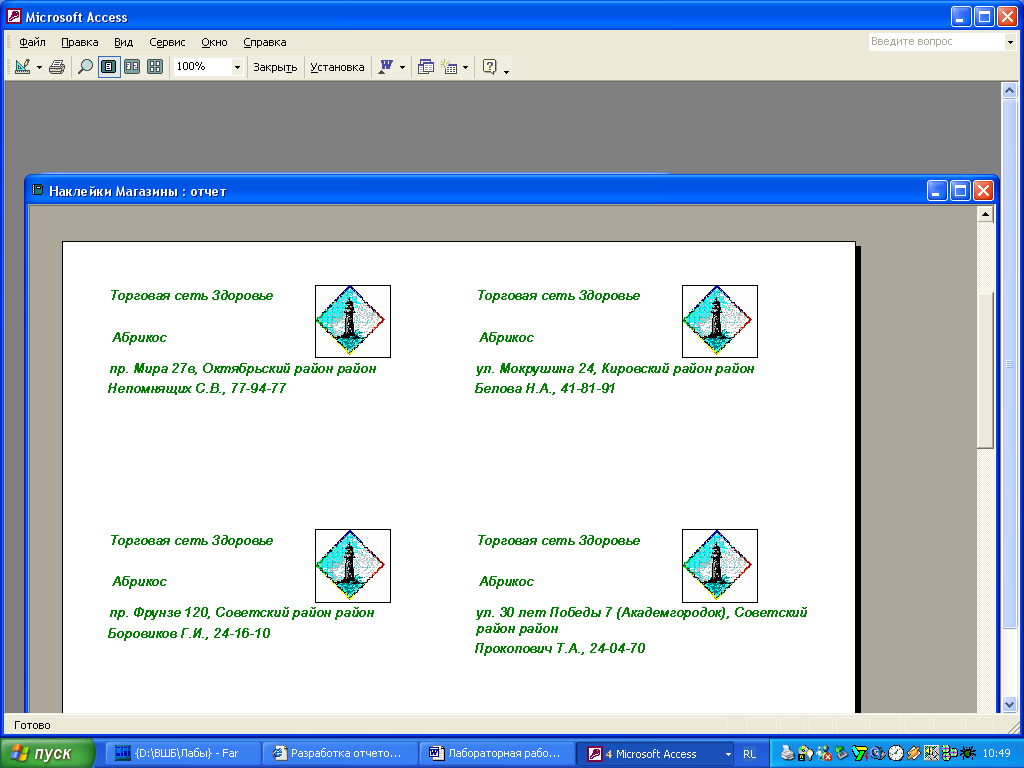Click text 'Белова Н.А., 41-81-91'

point(545,389)
